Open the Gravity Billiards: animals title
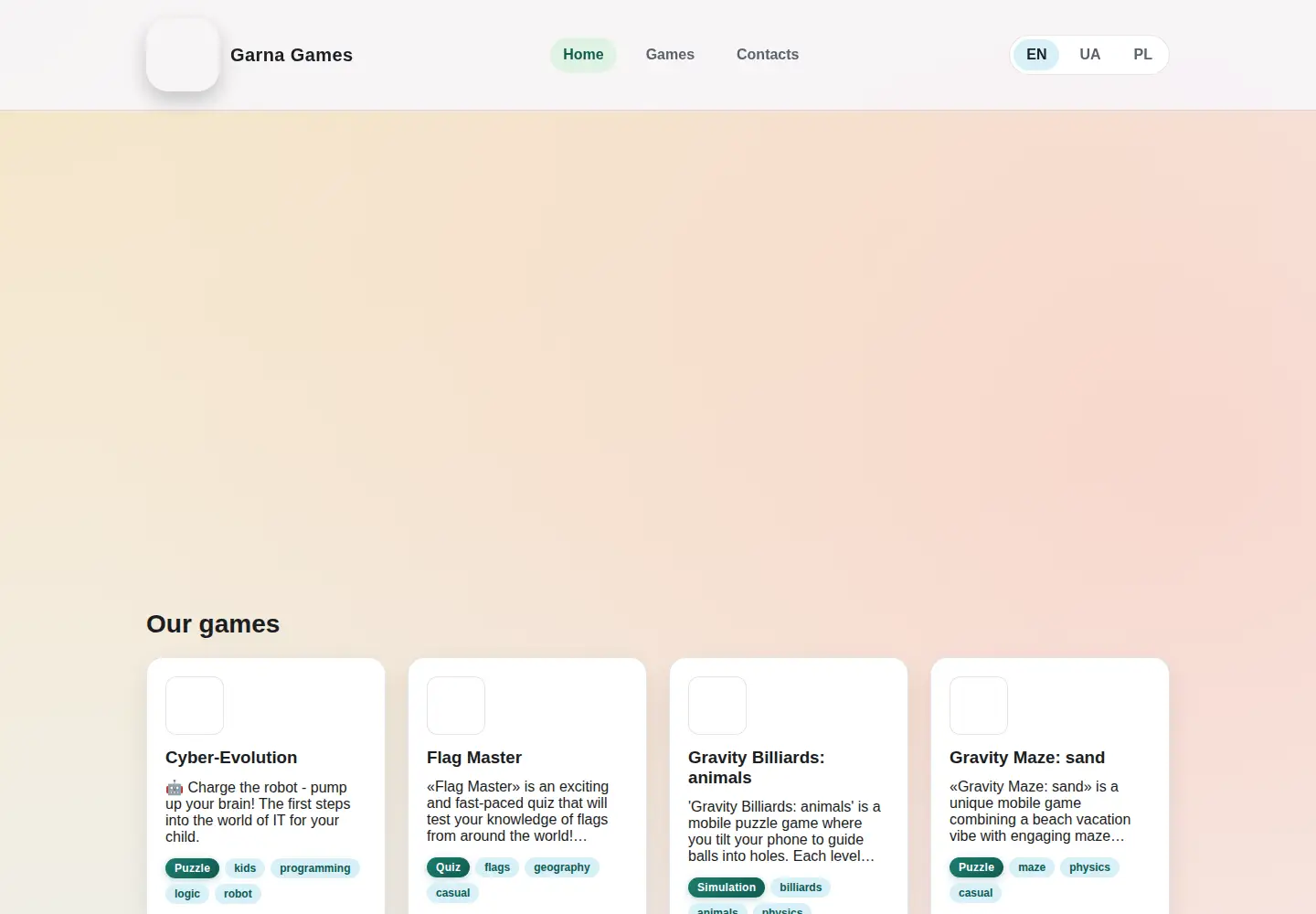The image size is (1316, 914). coord(757,768)
